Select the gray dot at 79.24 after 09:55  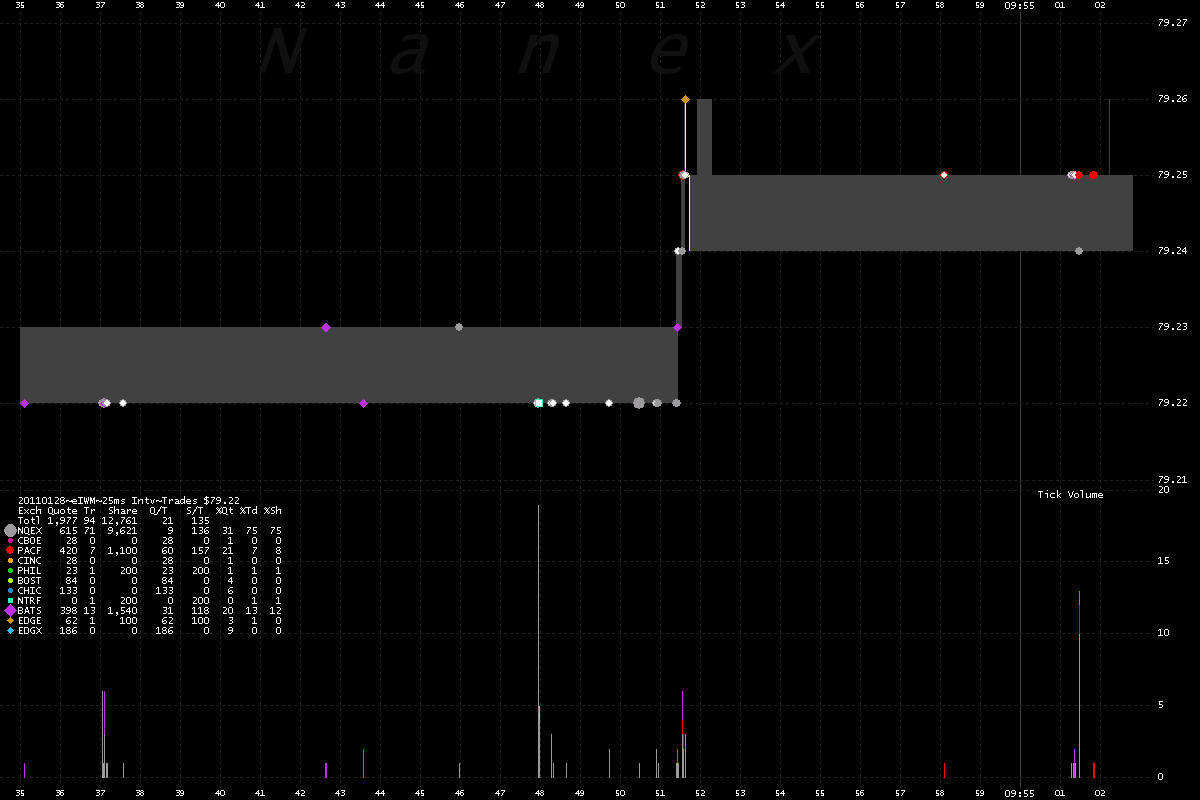[x=1079, y=251]
